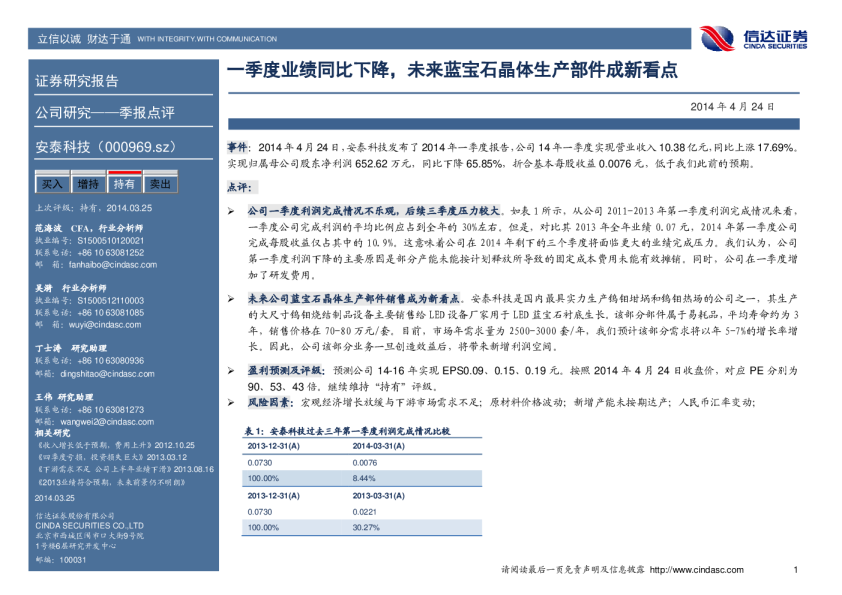Screen dimensions: 842x595
Task: Click the wangwei2@cindasc.com email address
Action: click(x=101, y=421)
